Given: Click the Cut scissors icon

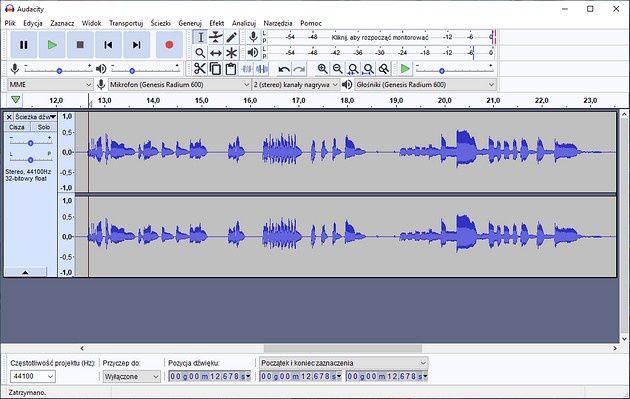Looking at the screenshot, I should pyautogui.click(x=200, y=69).
